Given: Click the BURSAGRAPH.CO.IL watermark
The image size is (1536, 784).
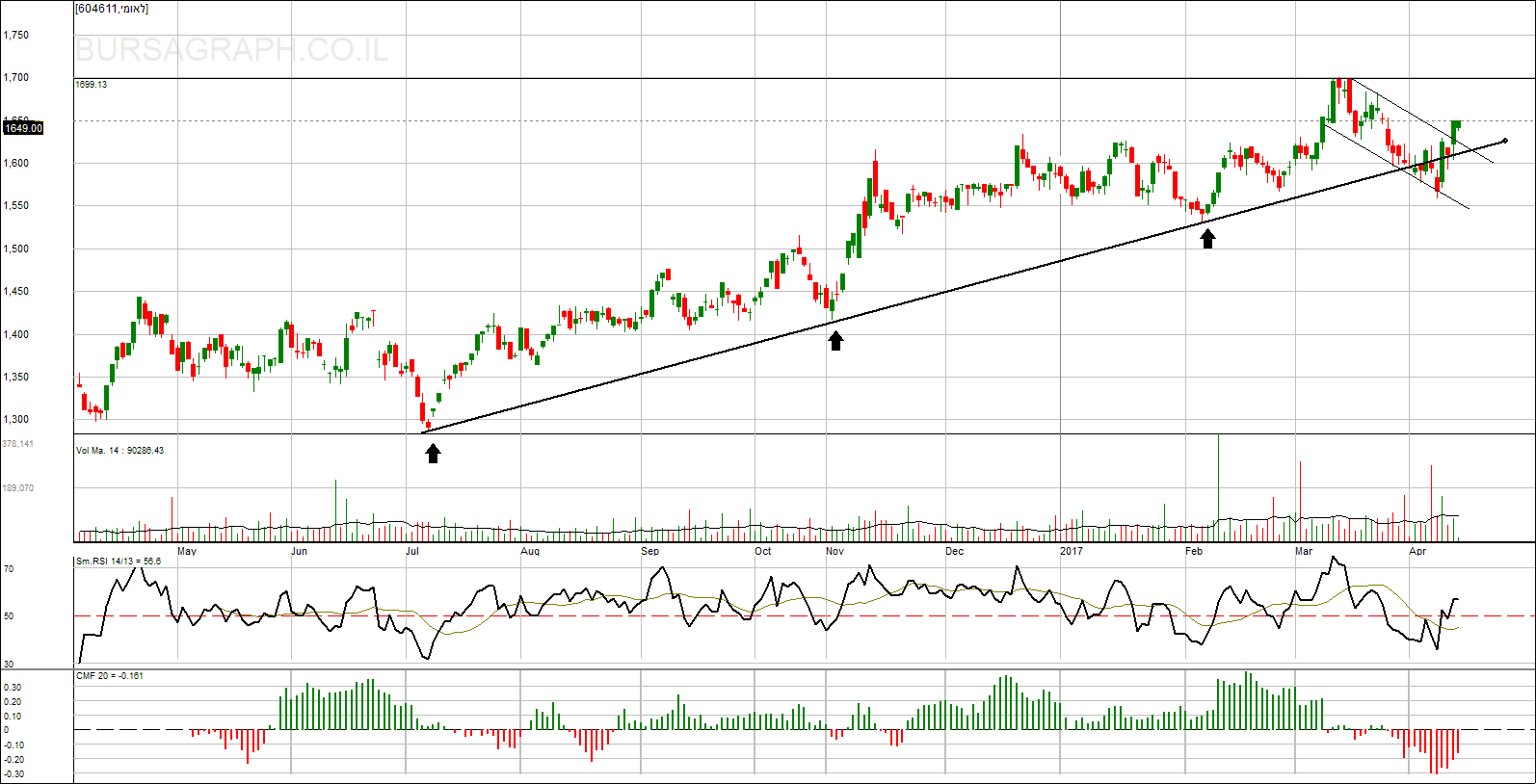Looking at the screenshot, I should [x=231, y=50].
